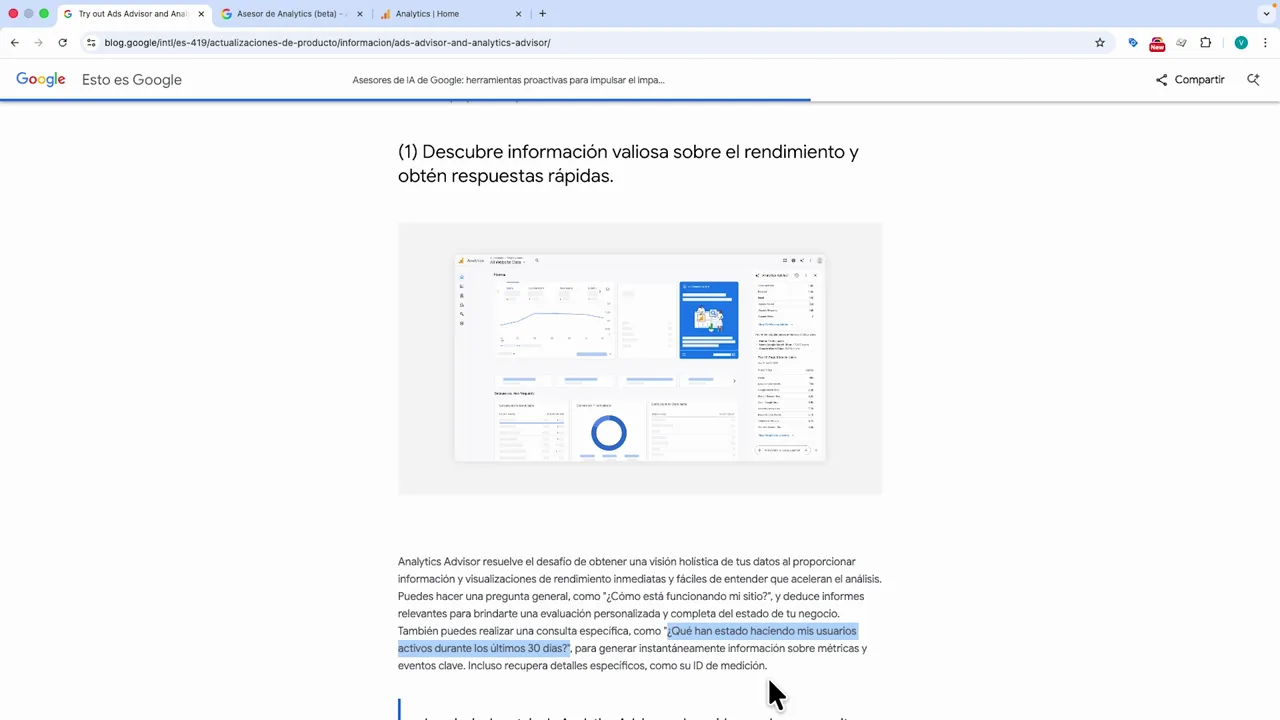Click the quoted question ¿Cómo está funcionando mi sitio?

click(686, 597)
